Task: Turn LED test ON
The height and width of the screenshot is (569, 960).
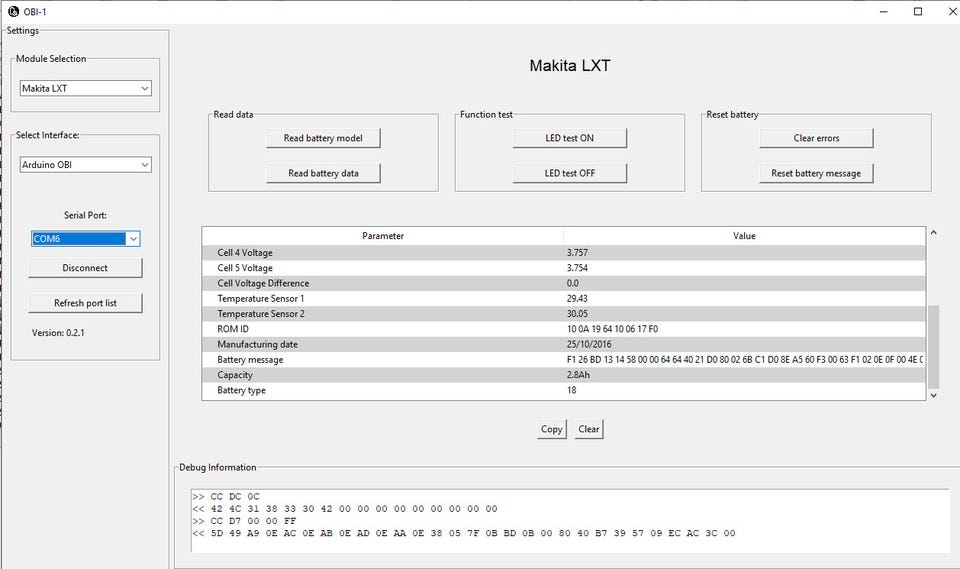Action: tap(569, 138)
